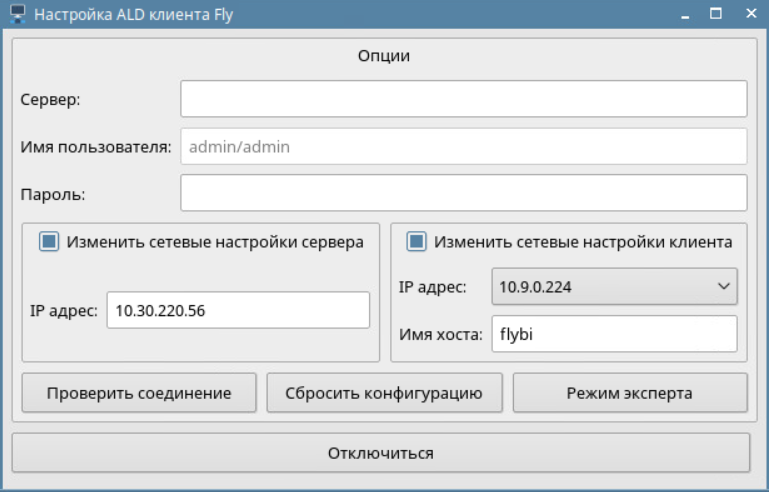
Task: Focus the Сервер input field
Action: [463, 99]
